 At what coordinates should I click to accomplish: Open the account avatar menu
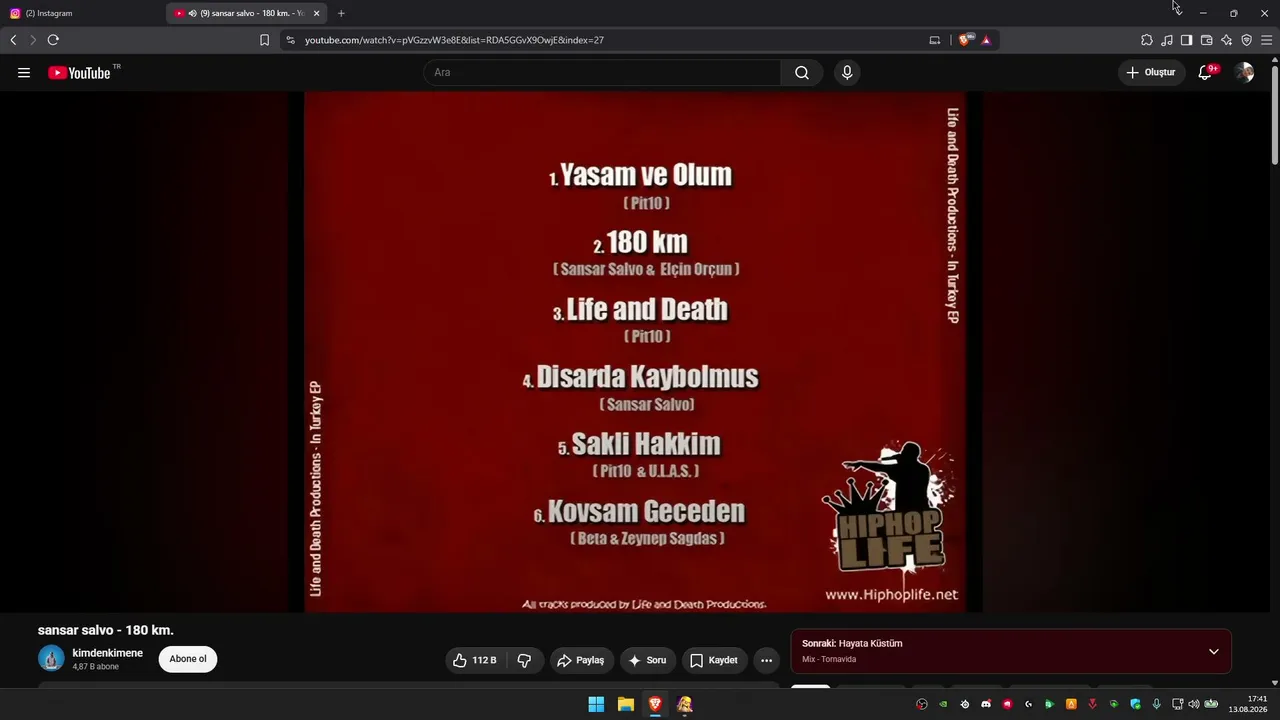point(1244,72)
